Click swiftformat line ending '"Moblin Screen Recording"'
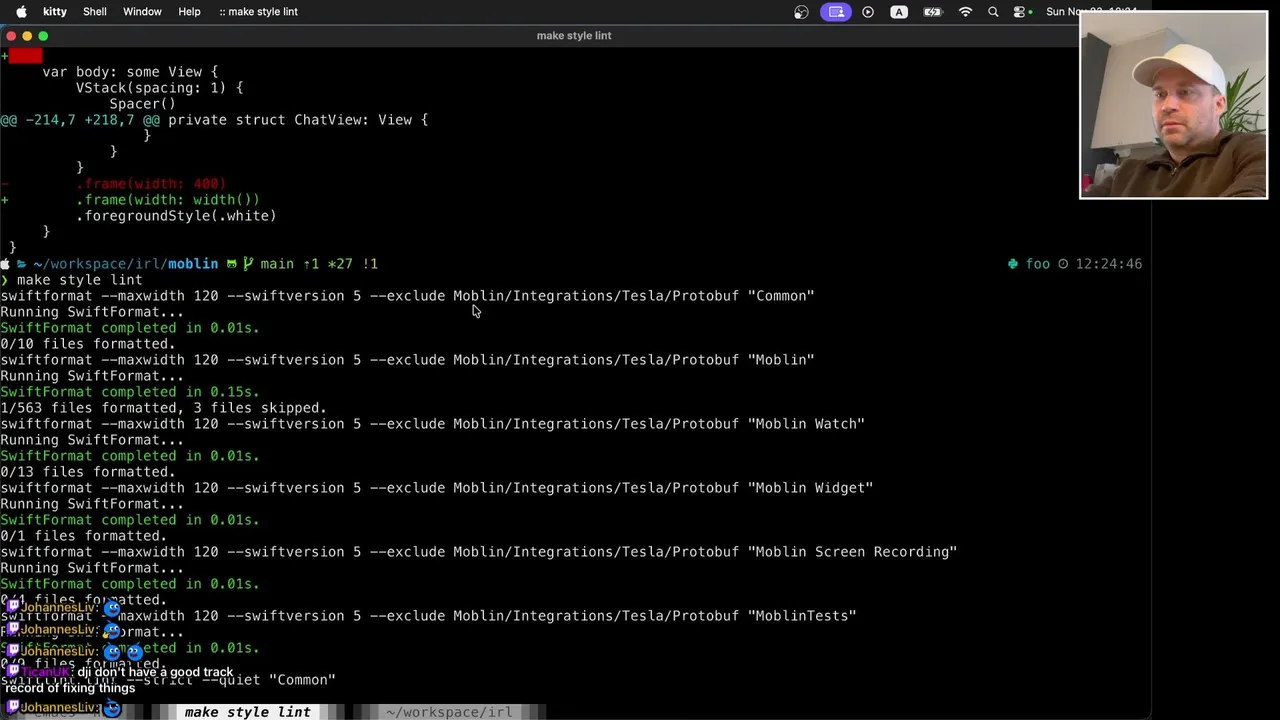1280x720 pixels. (478, 552)
